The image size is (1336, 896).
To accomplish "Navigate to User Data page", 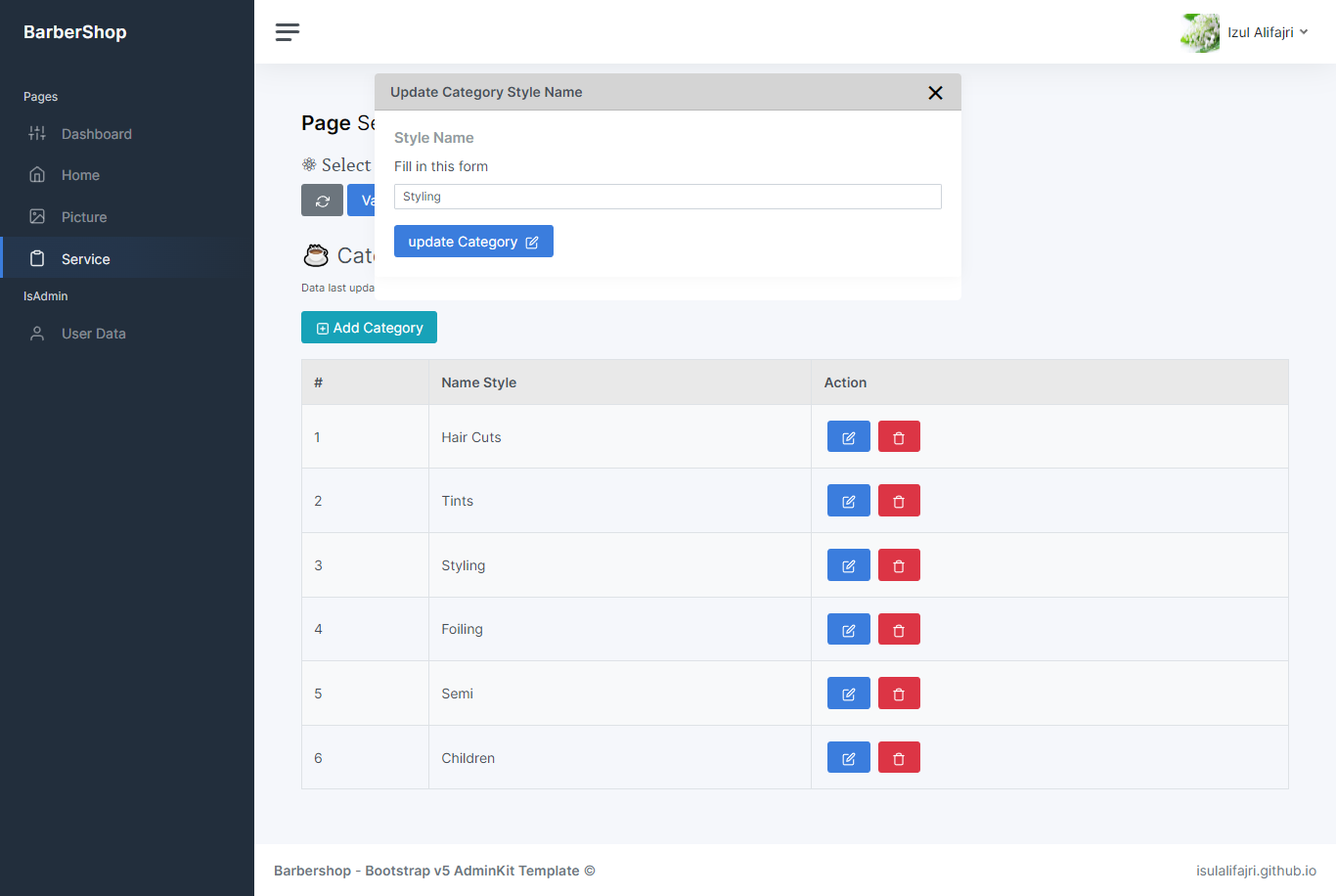I will pos(93,334).
